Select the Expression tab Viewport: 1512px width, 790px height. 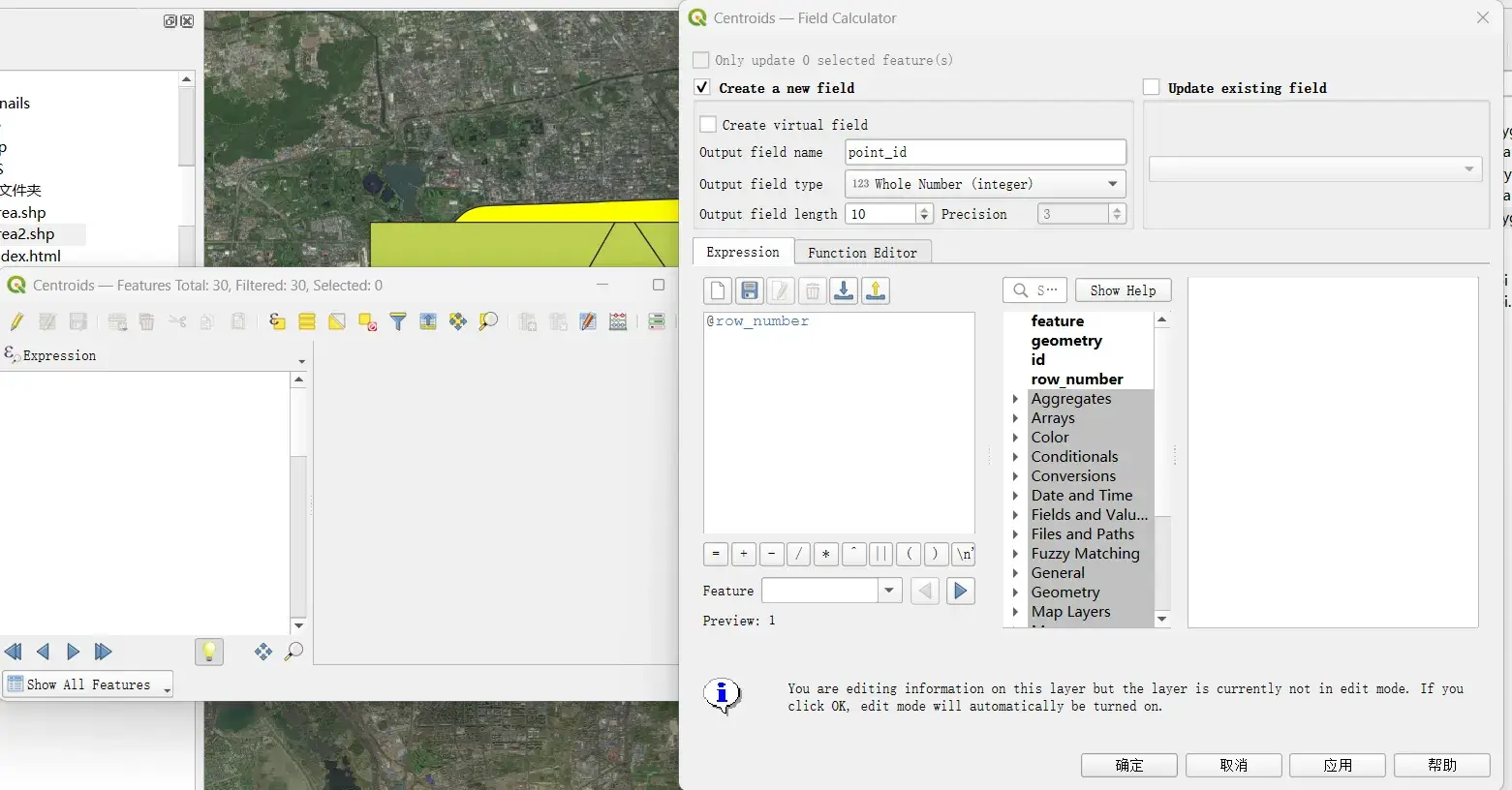pyautogui.click(x=743, y=252)
